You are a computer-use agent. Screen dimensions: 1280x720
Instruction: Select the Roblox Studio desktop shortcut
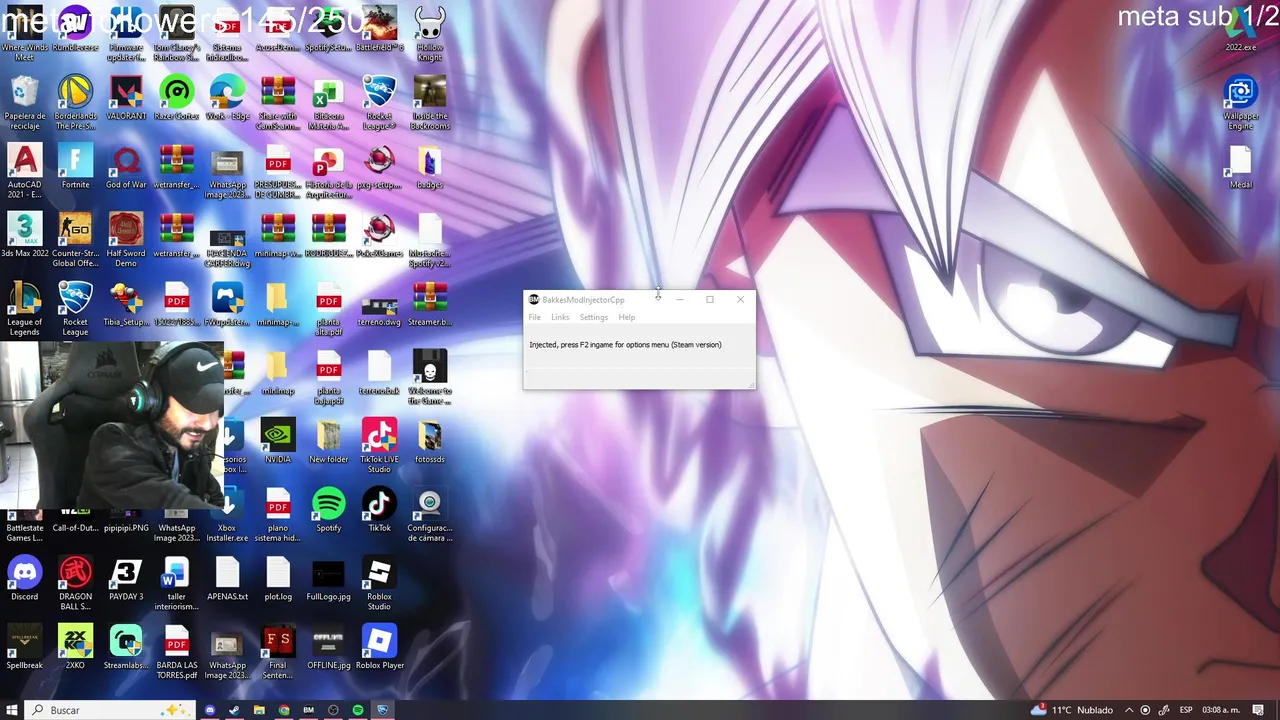379,583
